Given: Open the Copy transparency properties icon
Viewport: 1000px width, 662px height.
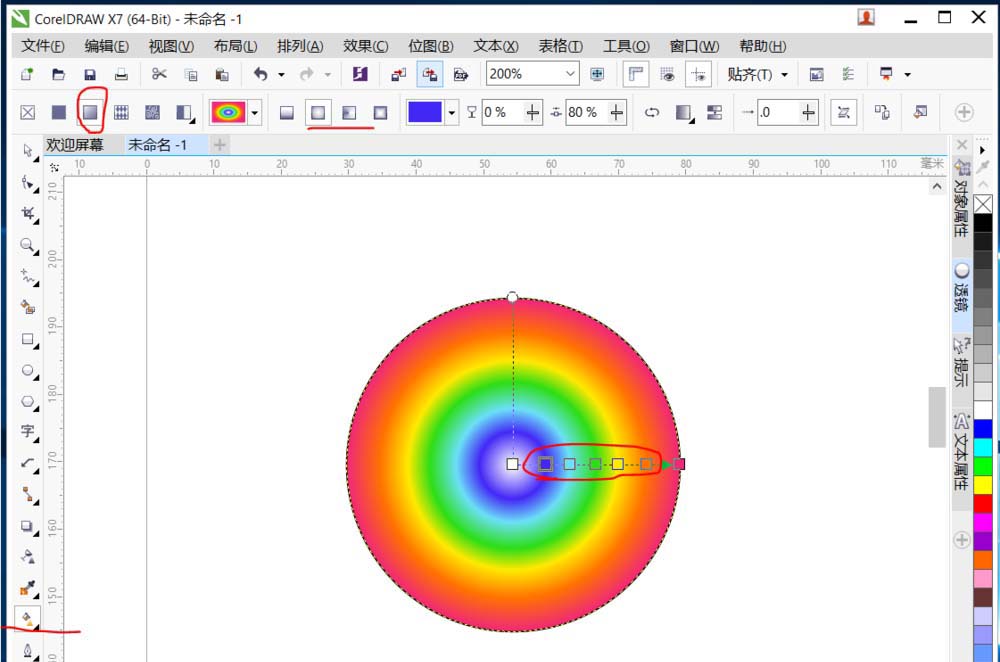Looking at the screenshot, I should coord(883,112).
